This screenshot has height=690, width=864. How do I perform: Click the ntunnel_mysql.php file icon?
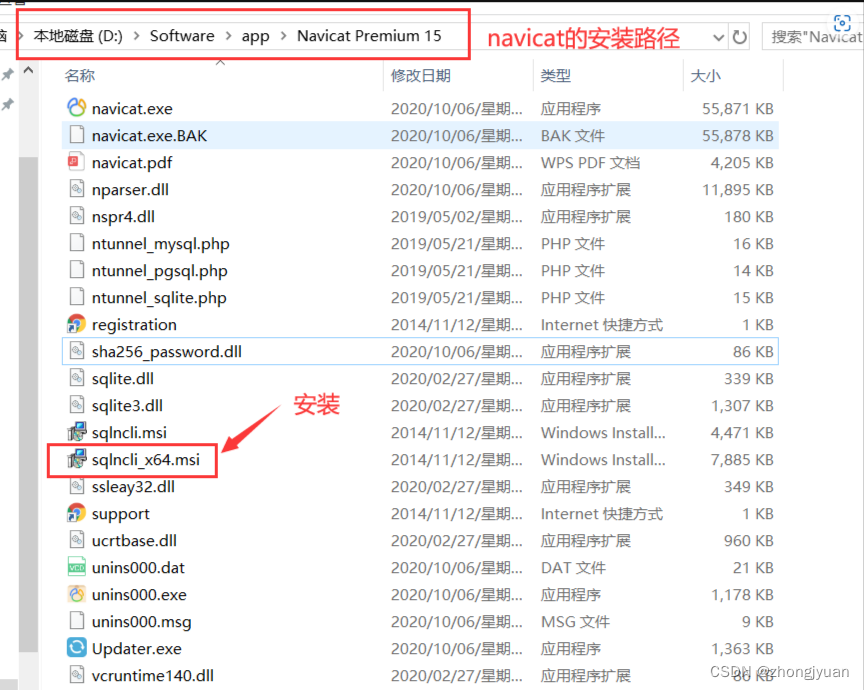coord(77,243)
